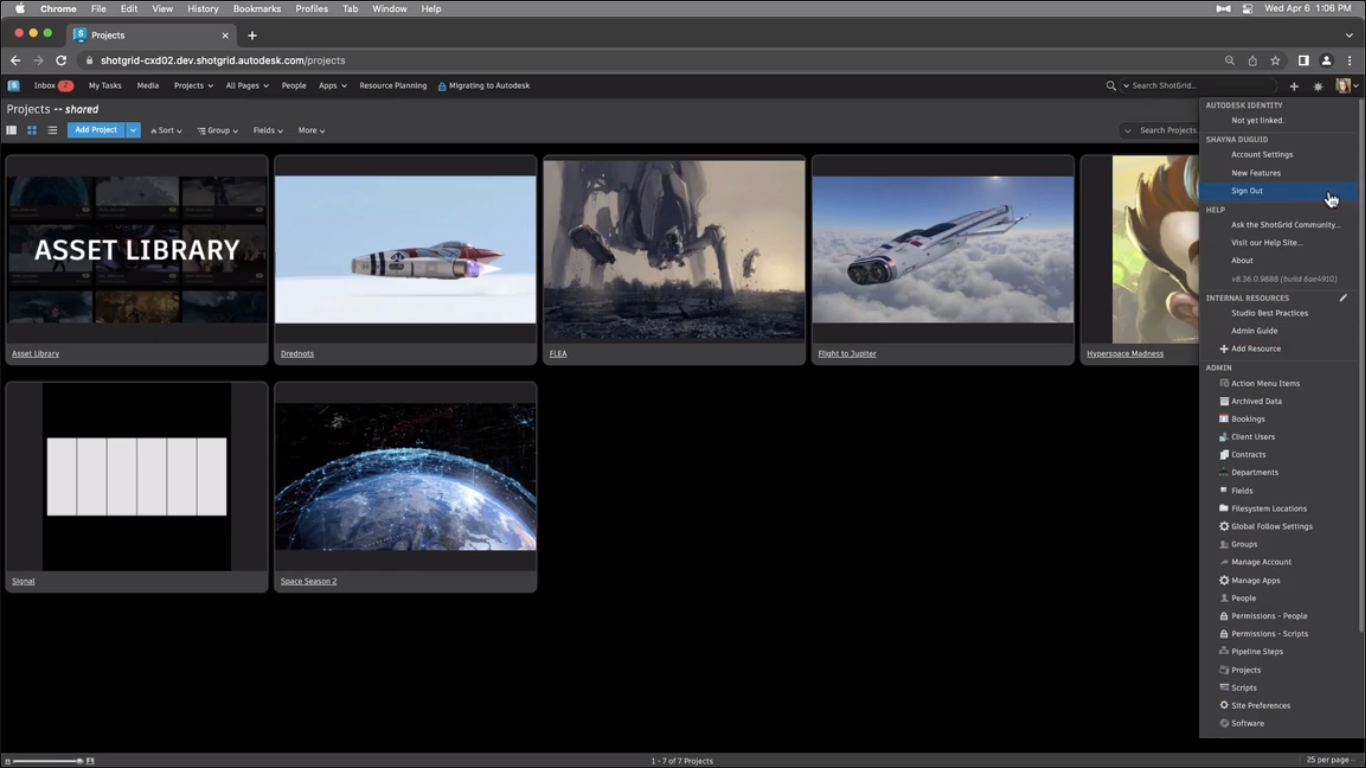Open the Group dropdown
Screen dimensions: 1366x768
click(x=218, y=130)
